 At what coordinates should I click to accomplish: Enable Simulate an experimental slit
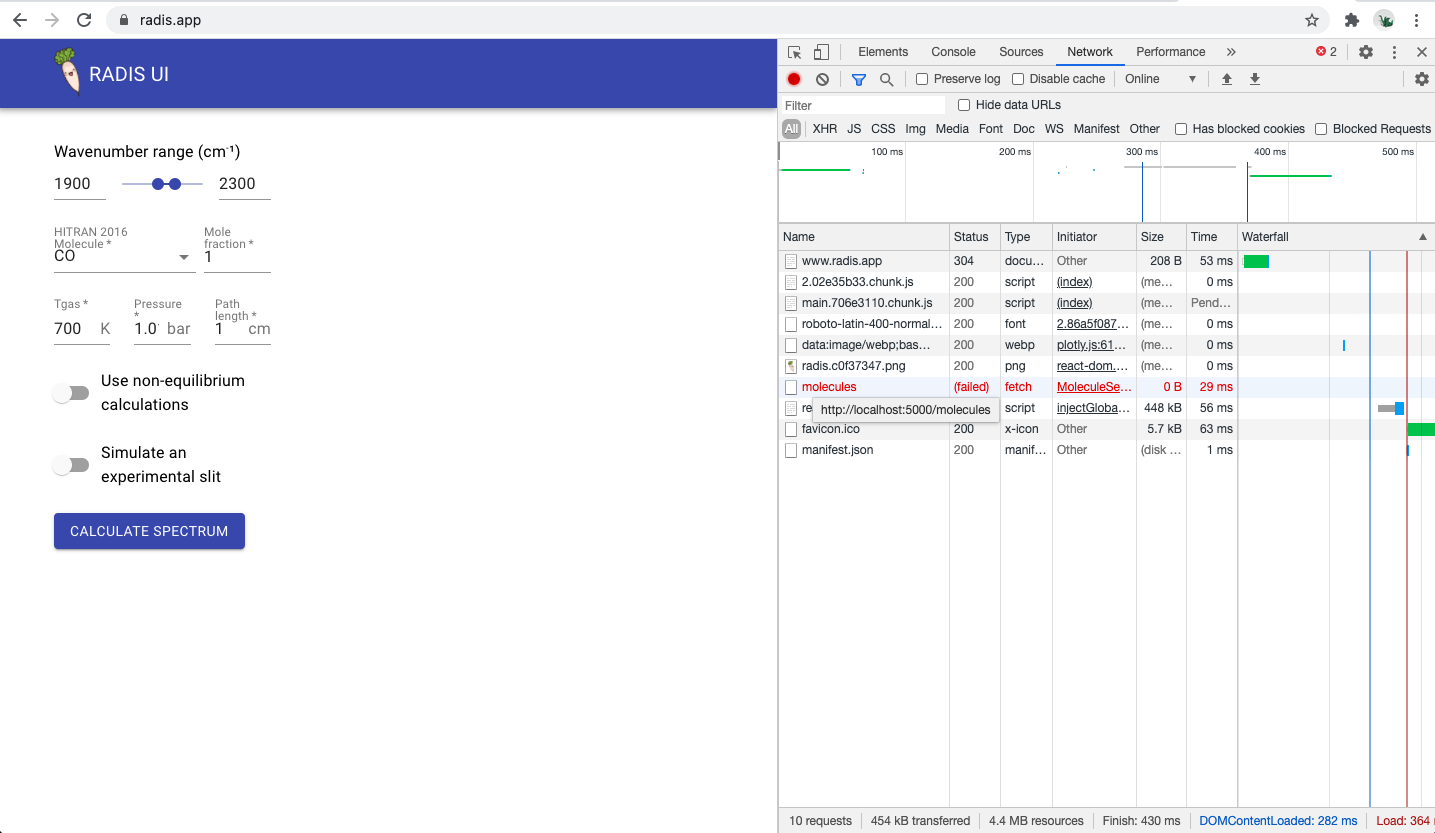[70, 464]
